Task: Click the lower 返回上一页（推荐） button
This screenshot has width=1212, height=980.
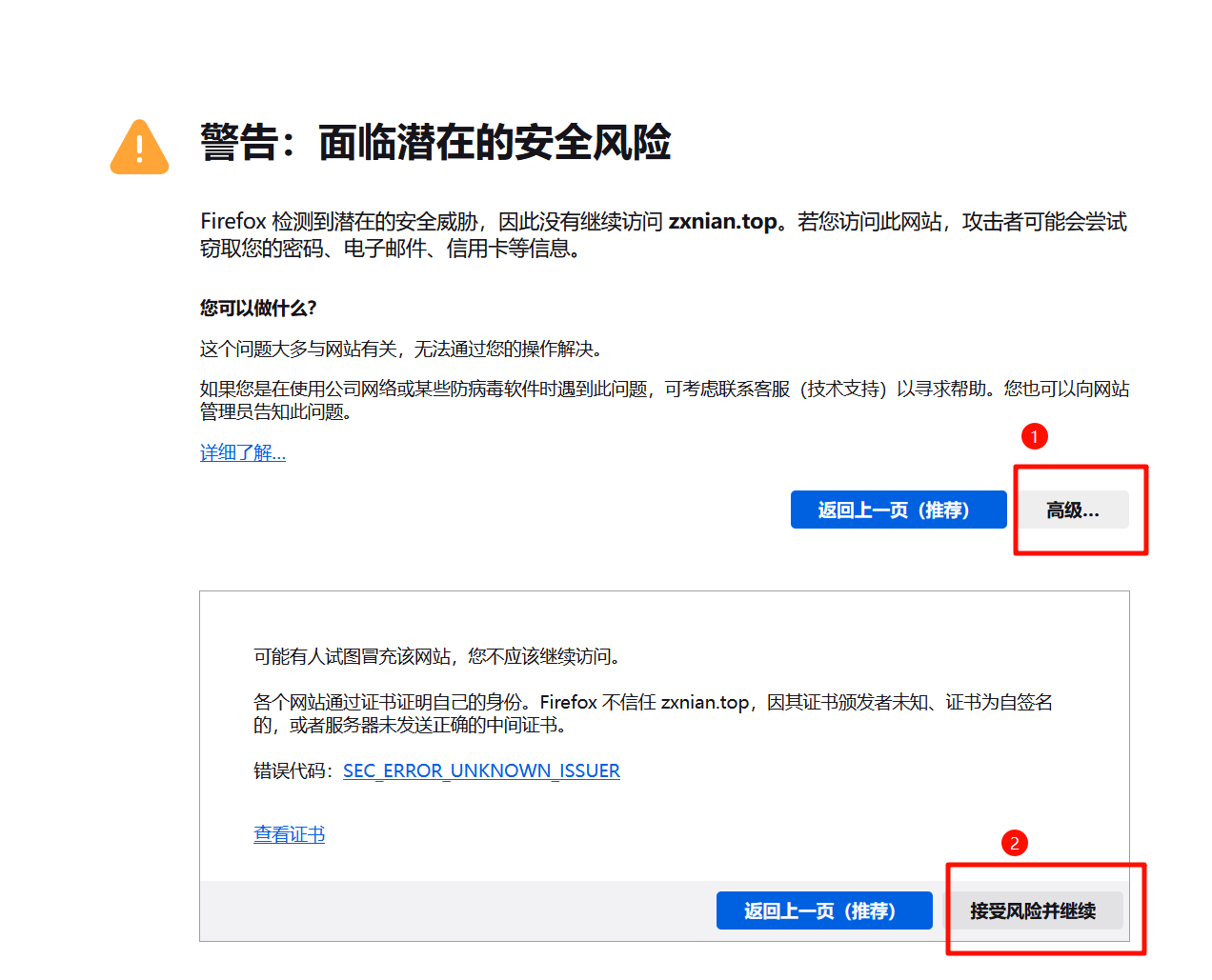Action: pos(824,910)
